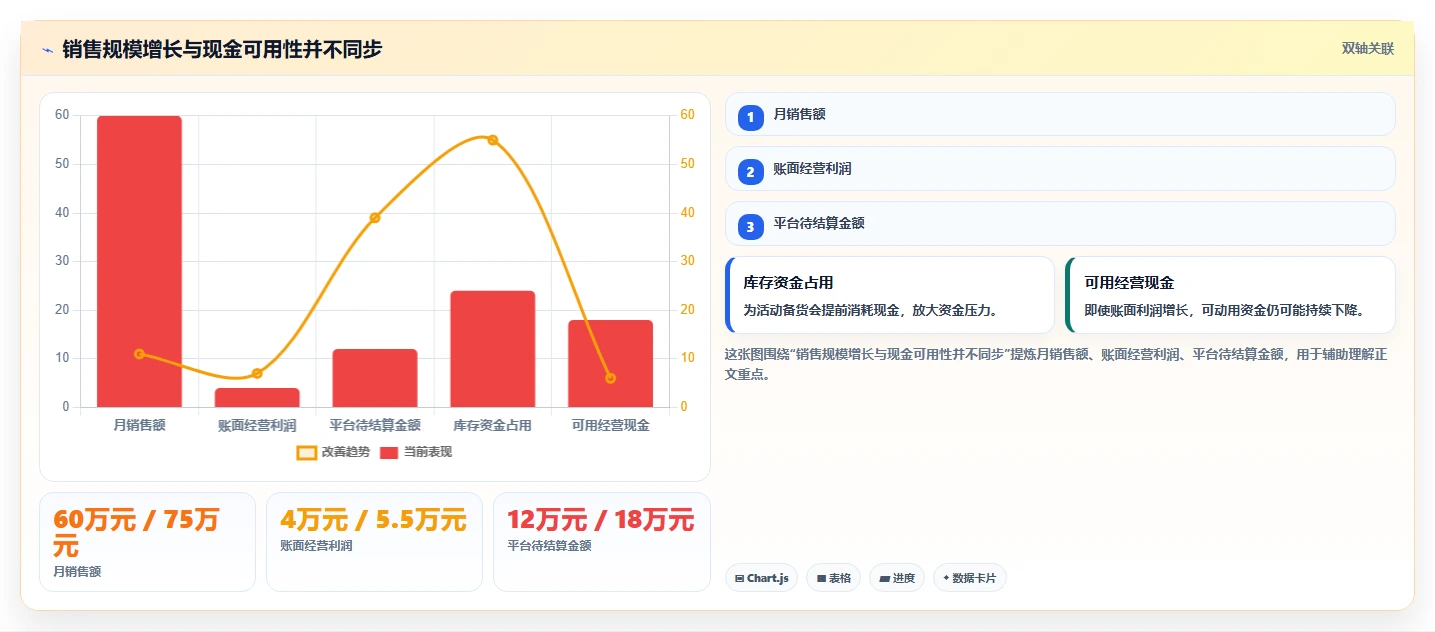
Task: Click x-axis label 平台待结算金额
Action: click(x=375, y=425)
